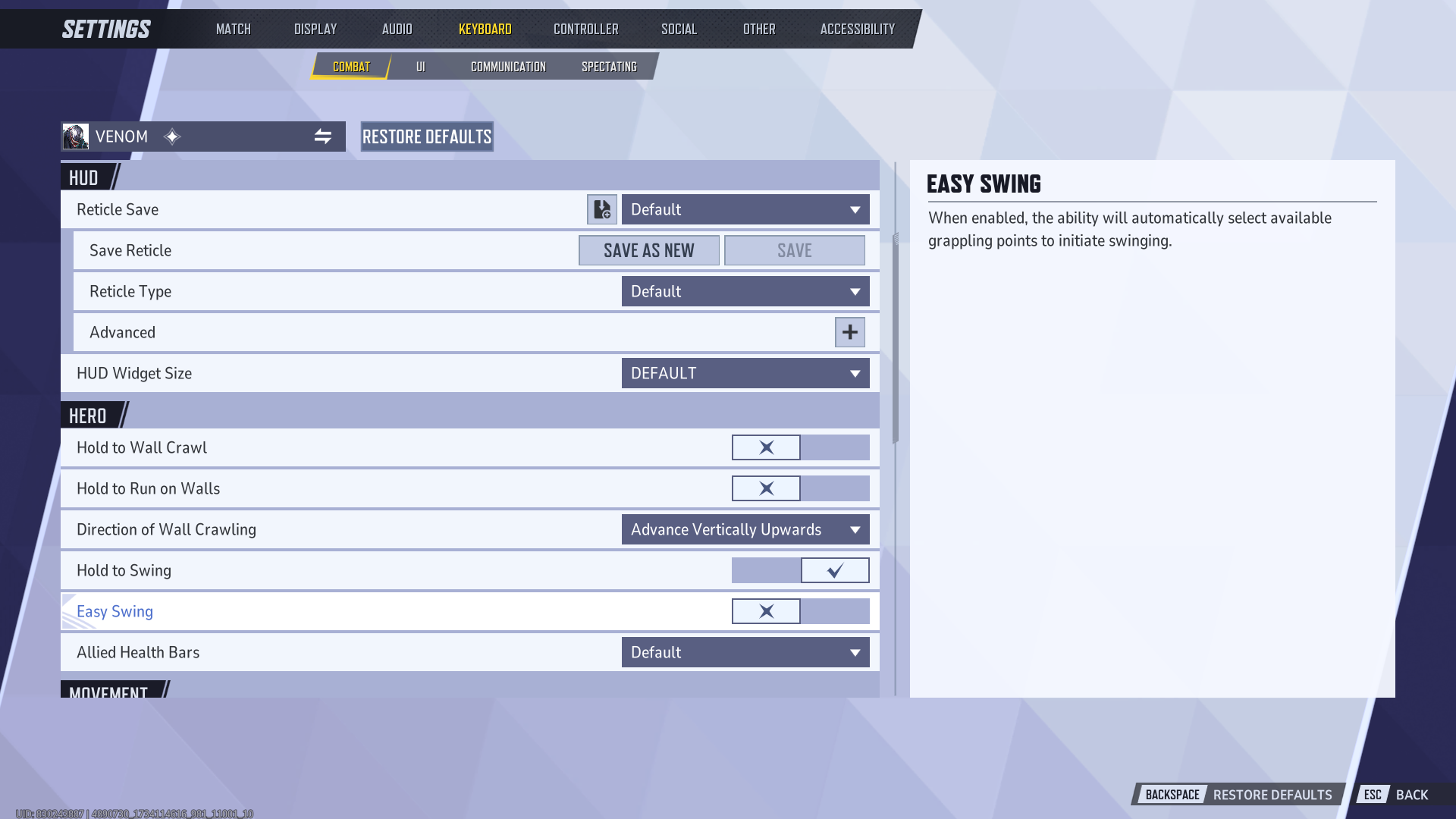Click the hero swap arrow icon
Image resolution: width=1456 pixels, height=819 pixels.
pos(324,136)
